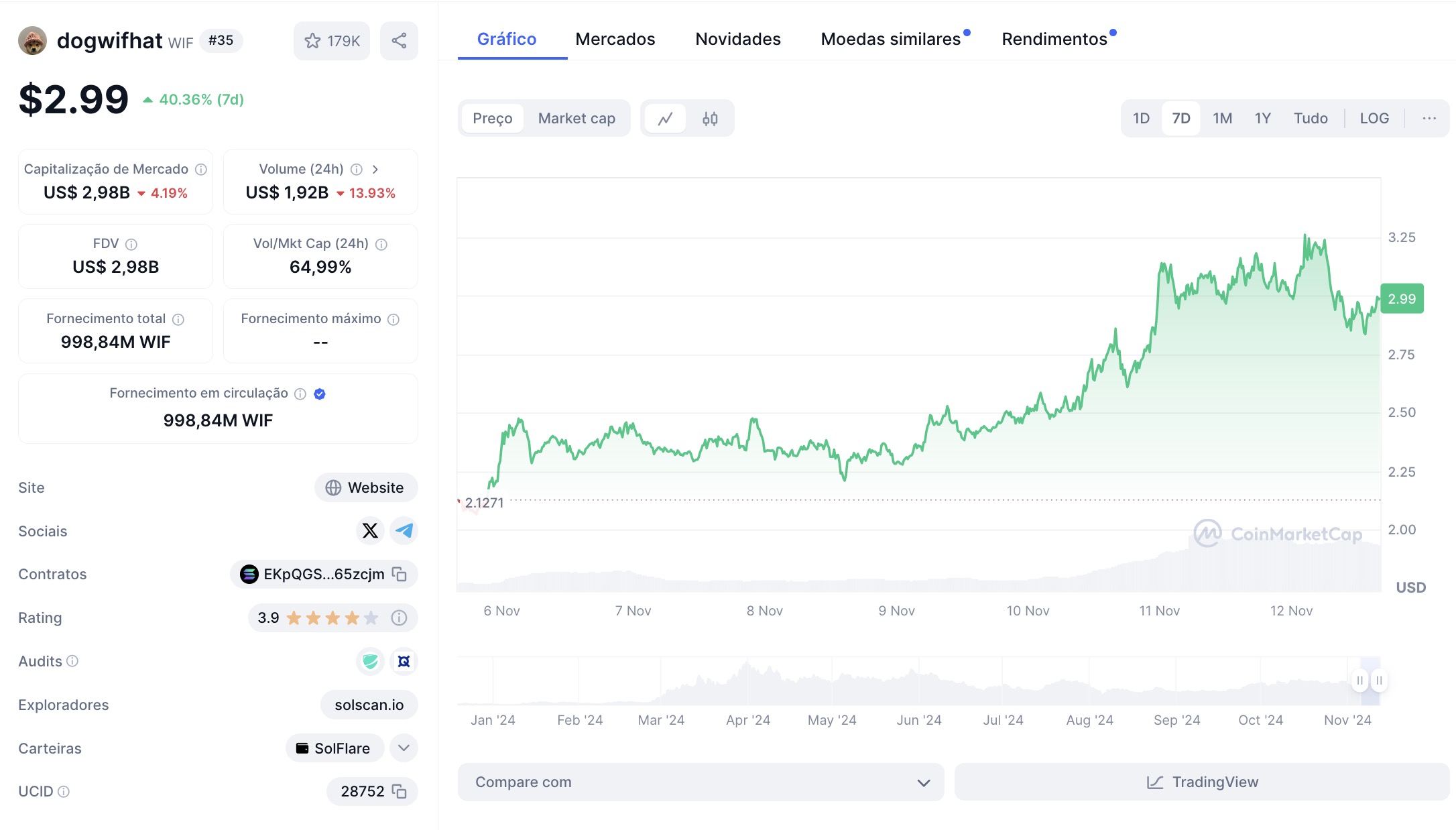
Task: Click the US$ 2,98B market cap value
Action: tap(86, 193)
